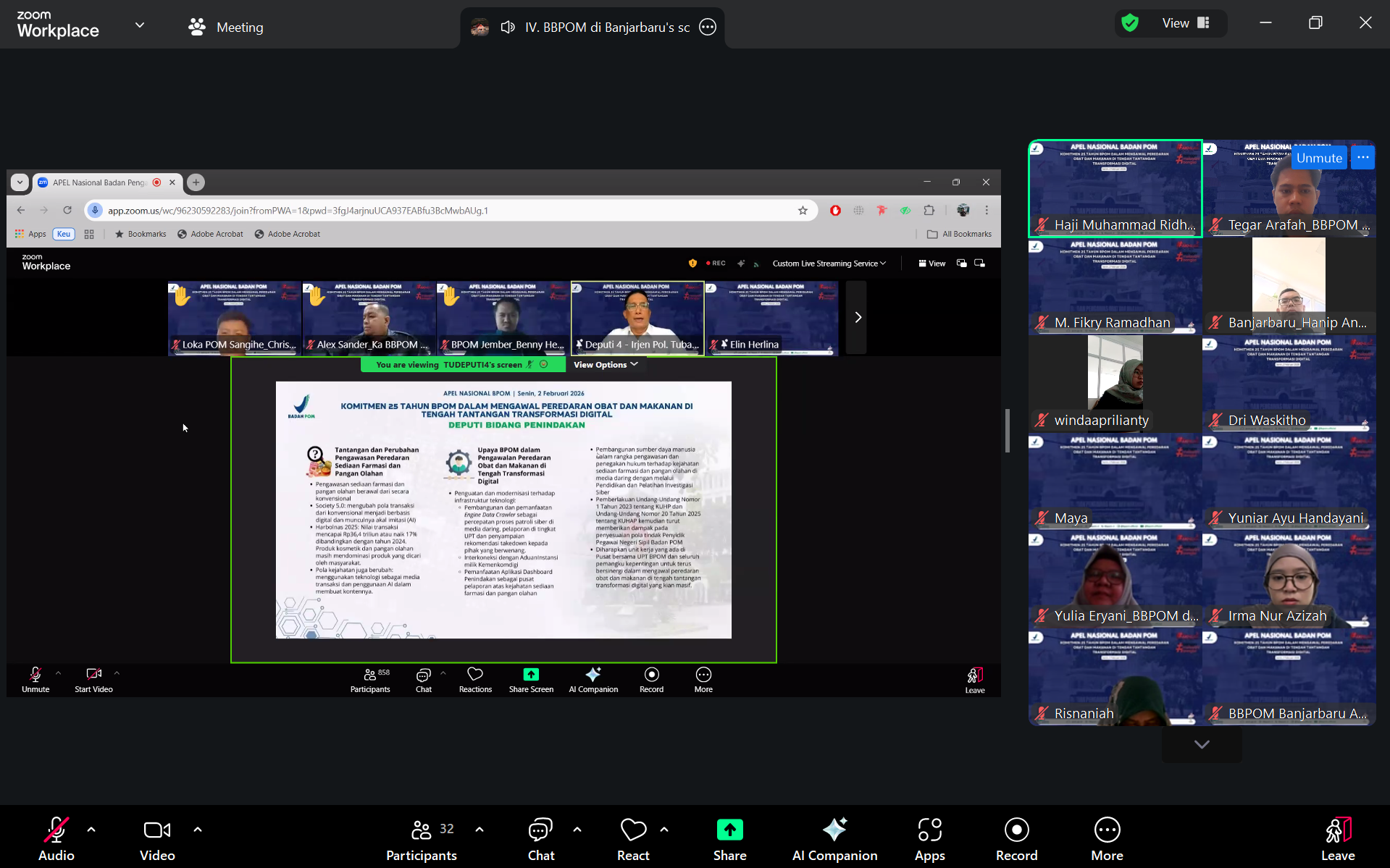This screenshot has height=868, width=1390.
Task: Start recording with Record button
Action: click(1016, 839)
